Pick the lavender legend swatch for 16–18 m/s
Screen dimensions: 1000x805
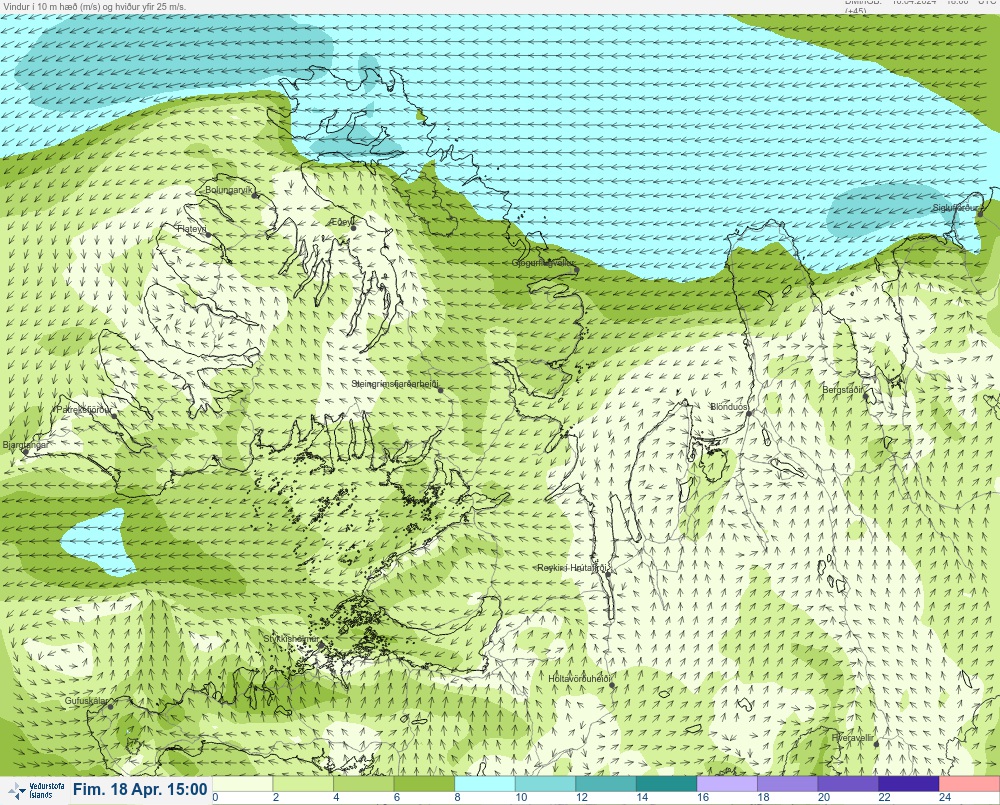(727, 783)
